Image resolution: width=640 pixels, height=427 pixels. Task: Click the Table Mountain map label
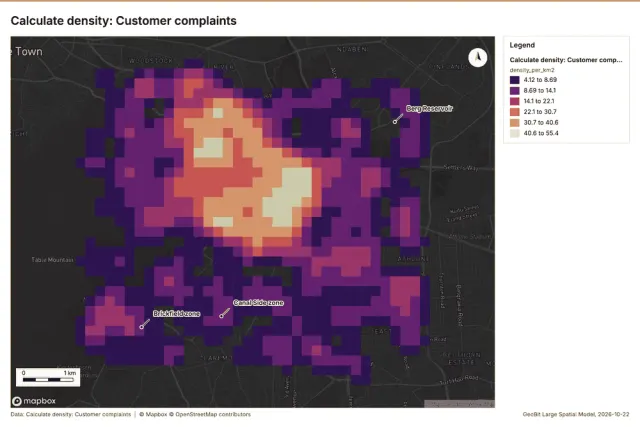point(53,260)
